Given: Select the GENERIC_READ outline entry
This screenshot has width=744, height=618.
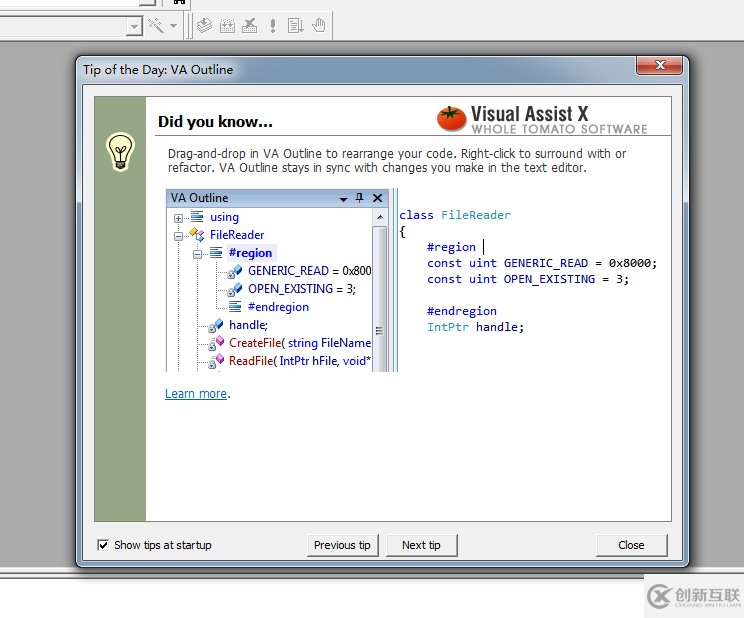Looking at the screenshot, I should coord(309,271).
